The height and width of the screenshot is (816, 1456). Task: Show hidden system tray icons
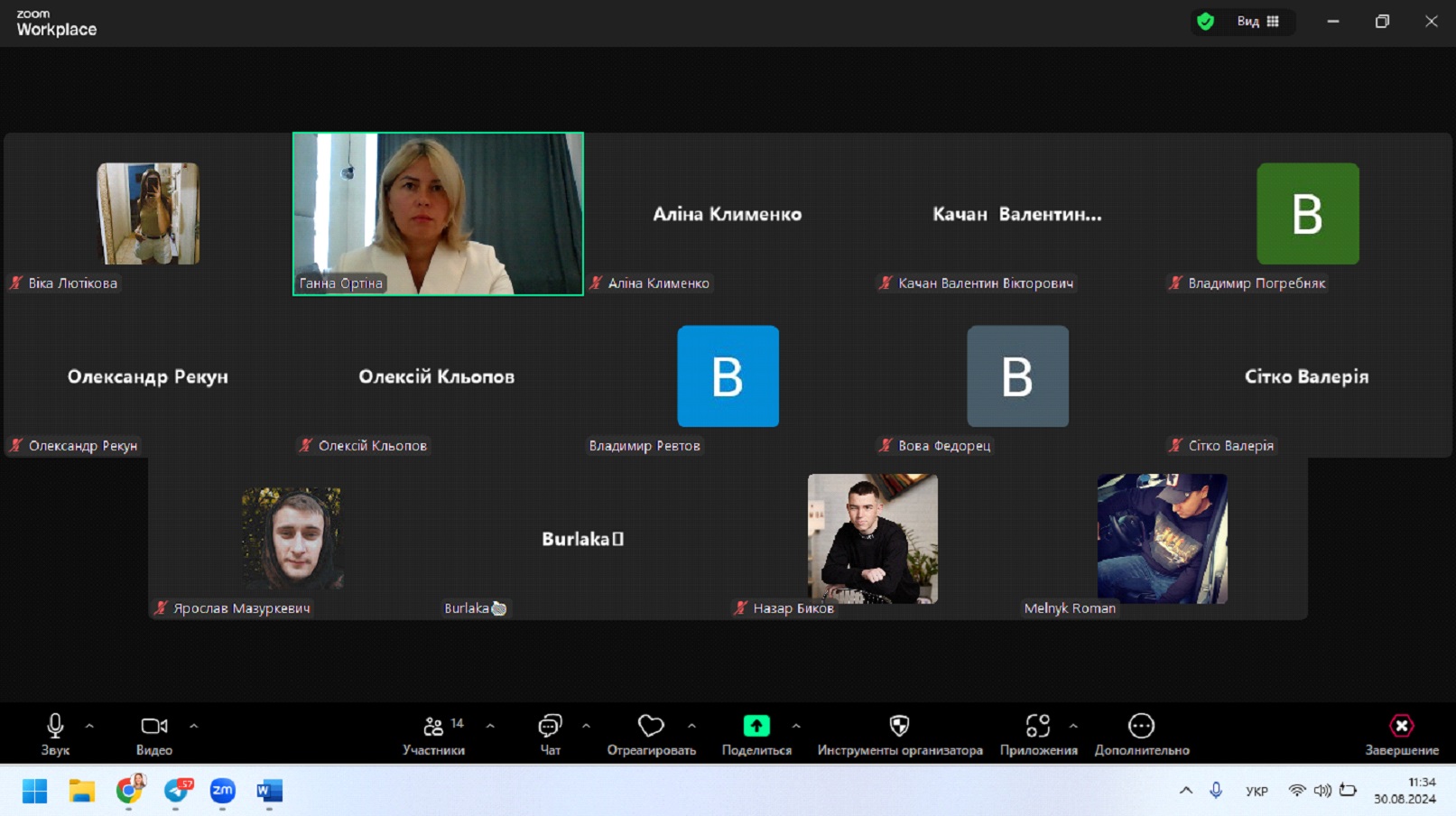click(x=1185, y=791)
